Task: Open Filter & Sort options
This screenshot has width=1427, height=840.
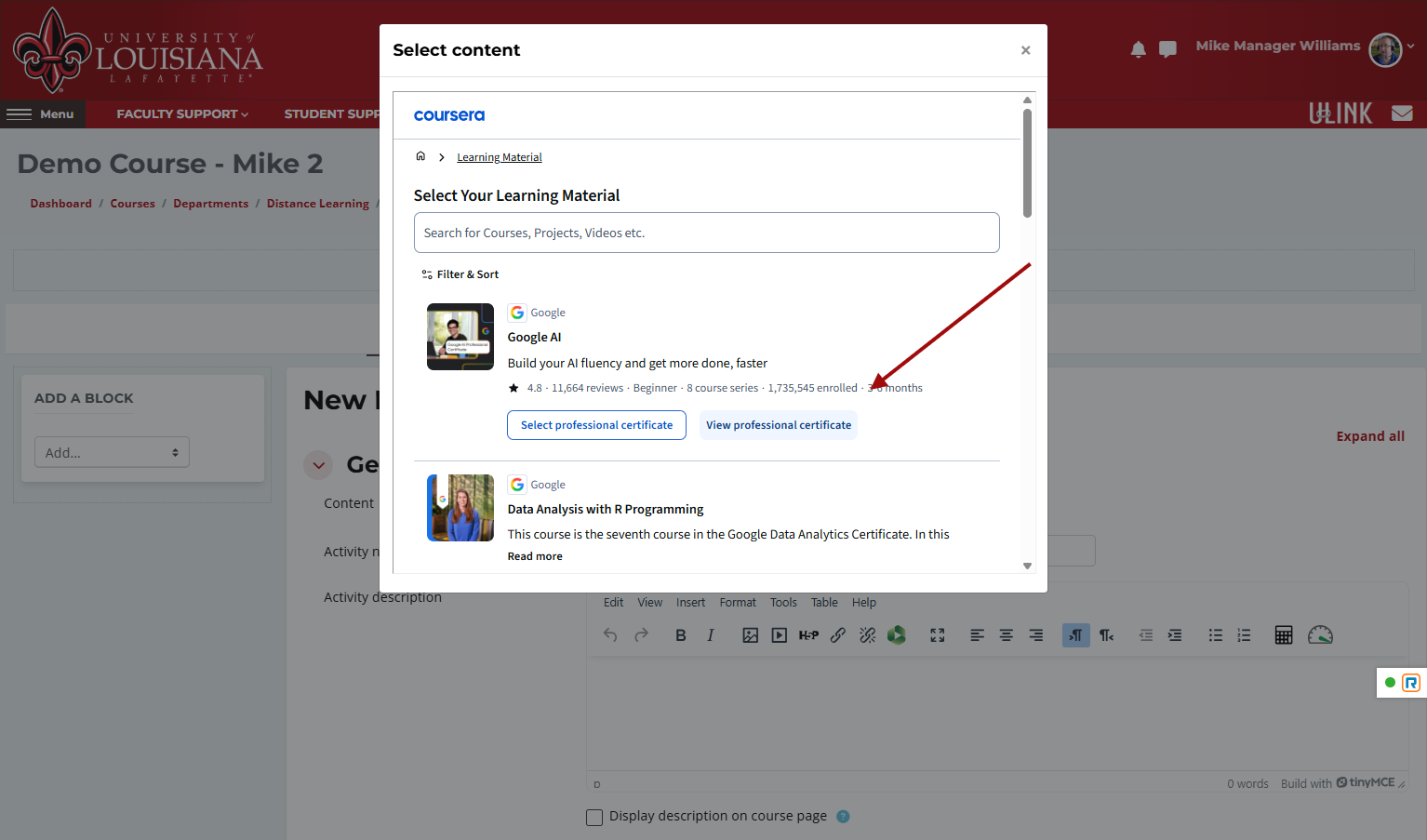Action: click(460, 274)
